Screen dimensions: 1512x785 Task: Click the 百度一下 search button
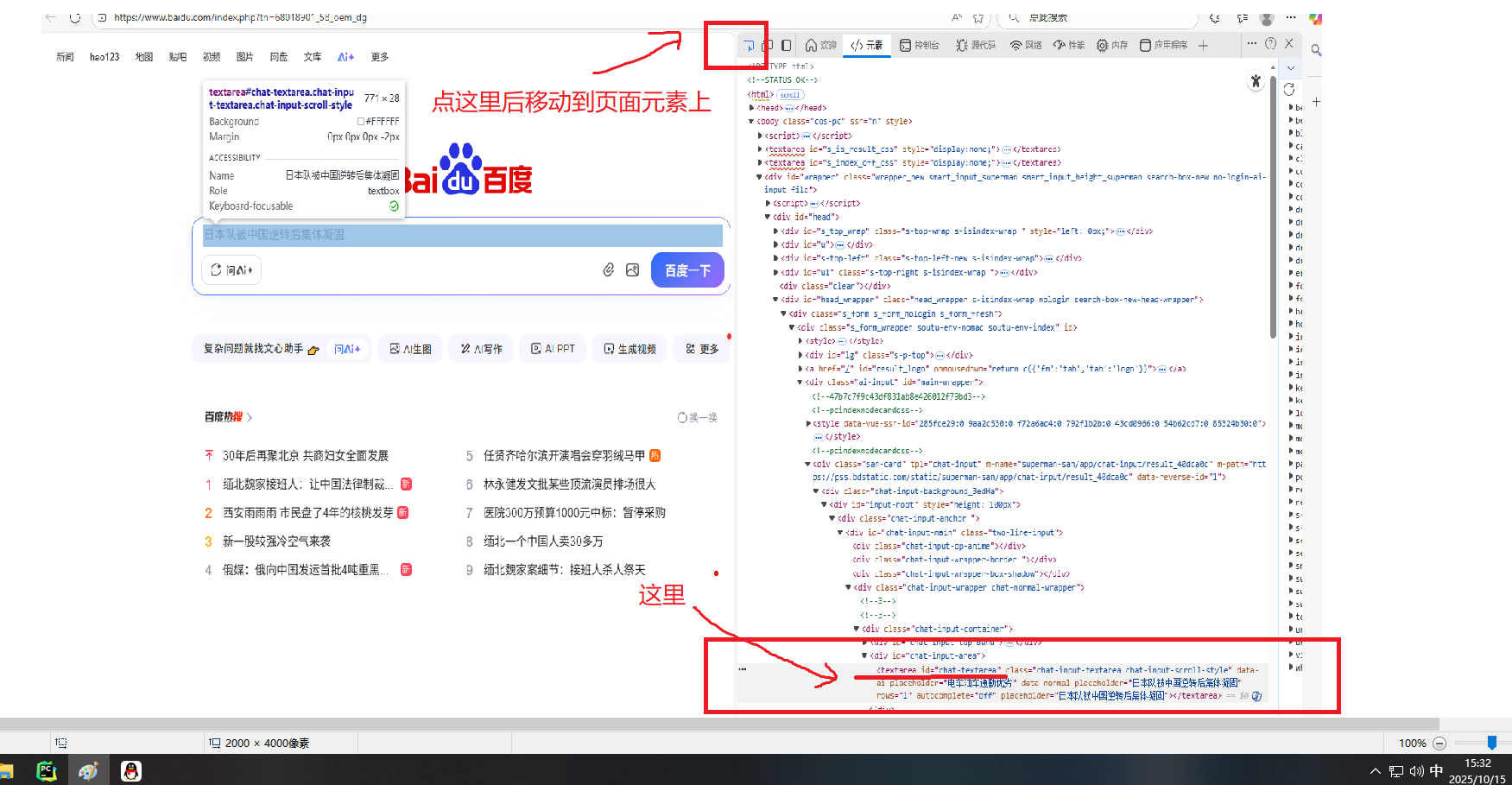(x=687, y=270)
